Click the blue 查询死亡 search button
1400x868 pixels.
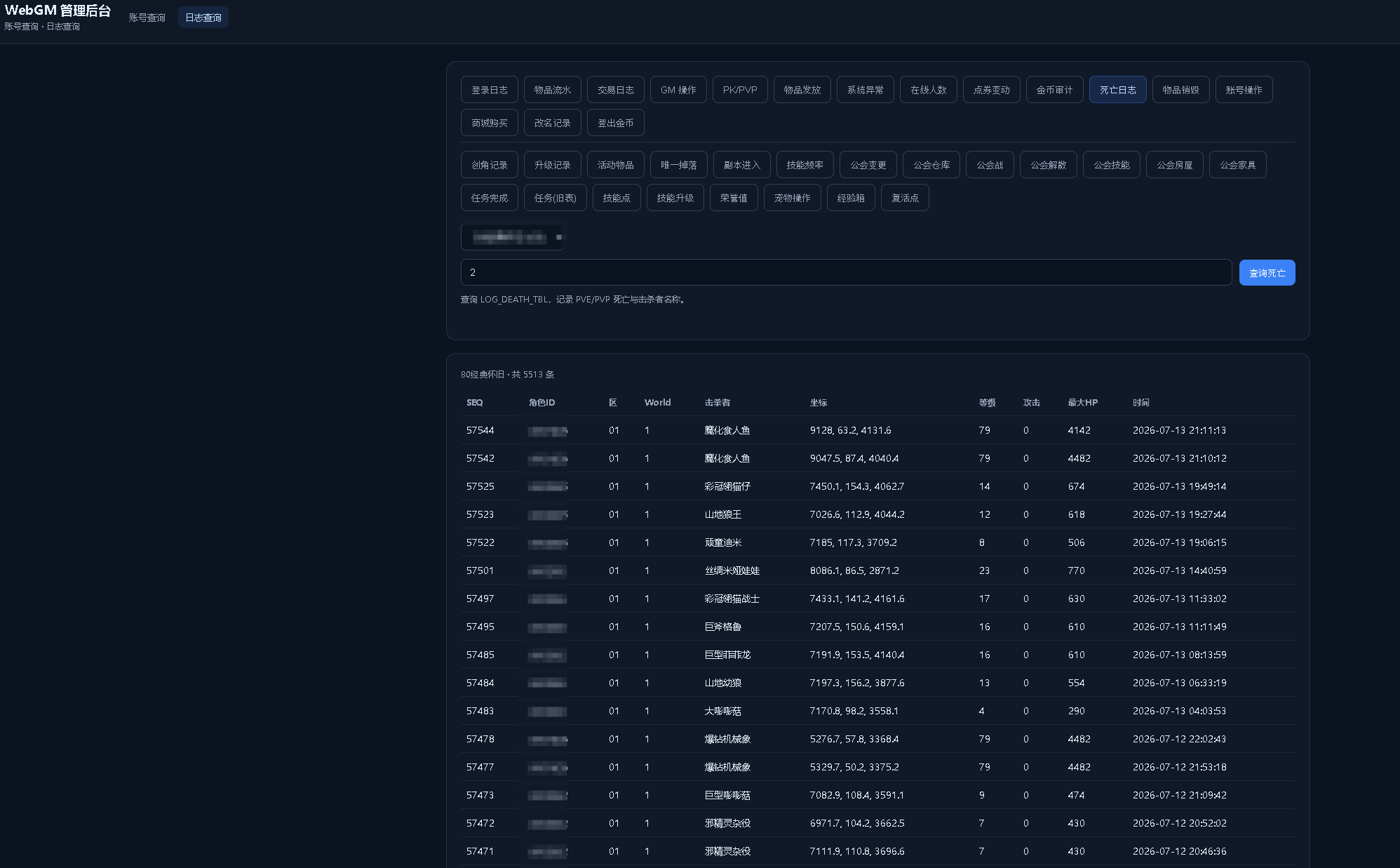1267,273
